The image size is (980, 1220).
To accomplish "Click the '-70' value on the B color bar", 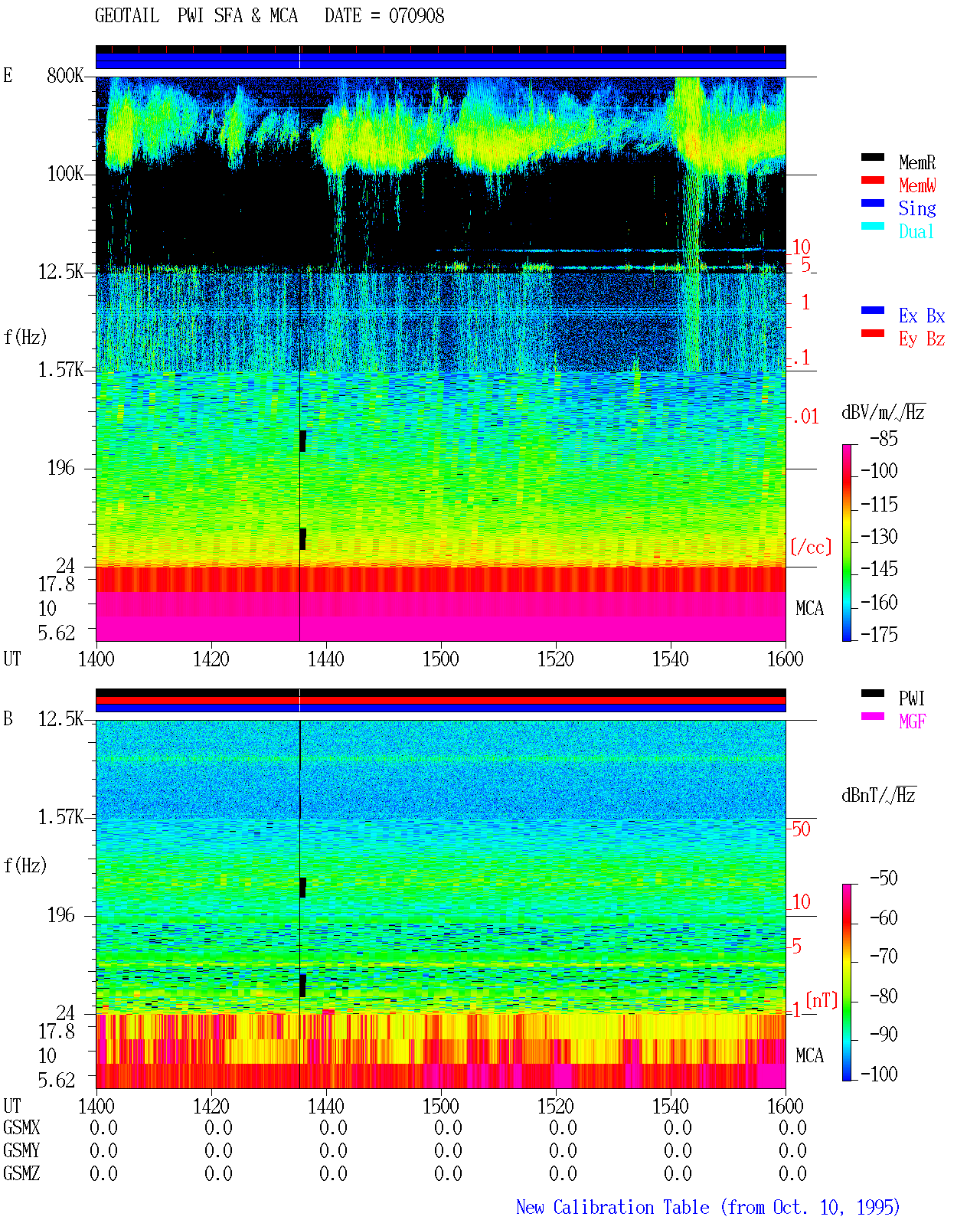I will click(884, 956).
